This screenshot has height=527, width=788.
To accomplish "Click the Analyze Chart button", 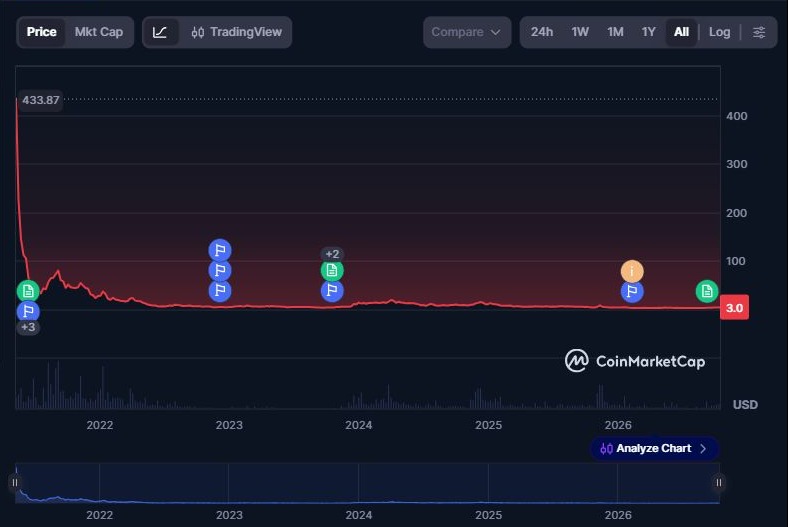I will (654, 448).
